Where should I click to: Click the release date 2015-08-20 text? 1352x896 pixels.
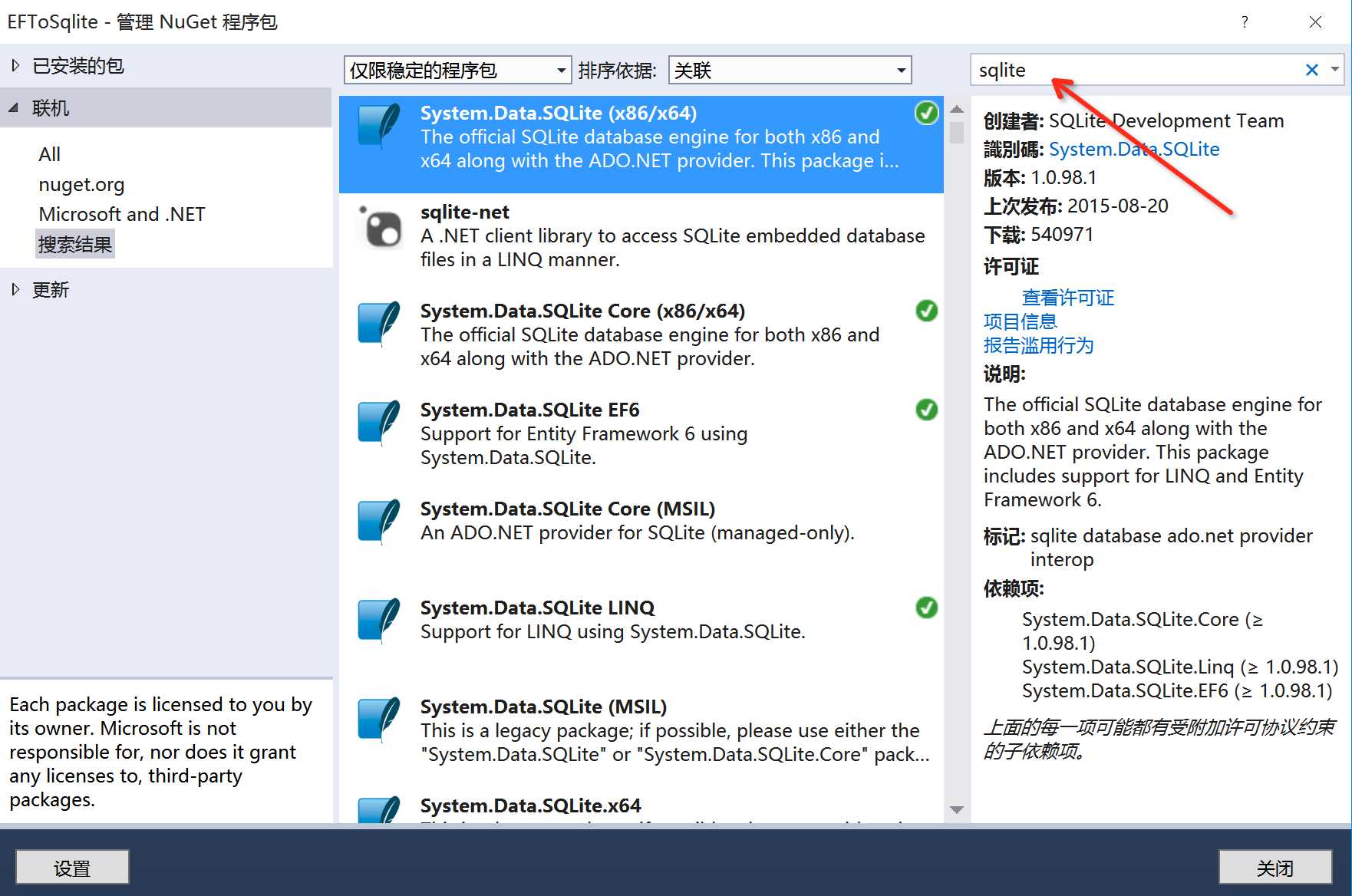pyautogui.click(x=1118, y=206)
